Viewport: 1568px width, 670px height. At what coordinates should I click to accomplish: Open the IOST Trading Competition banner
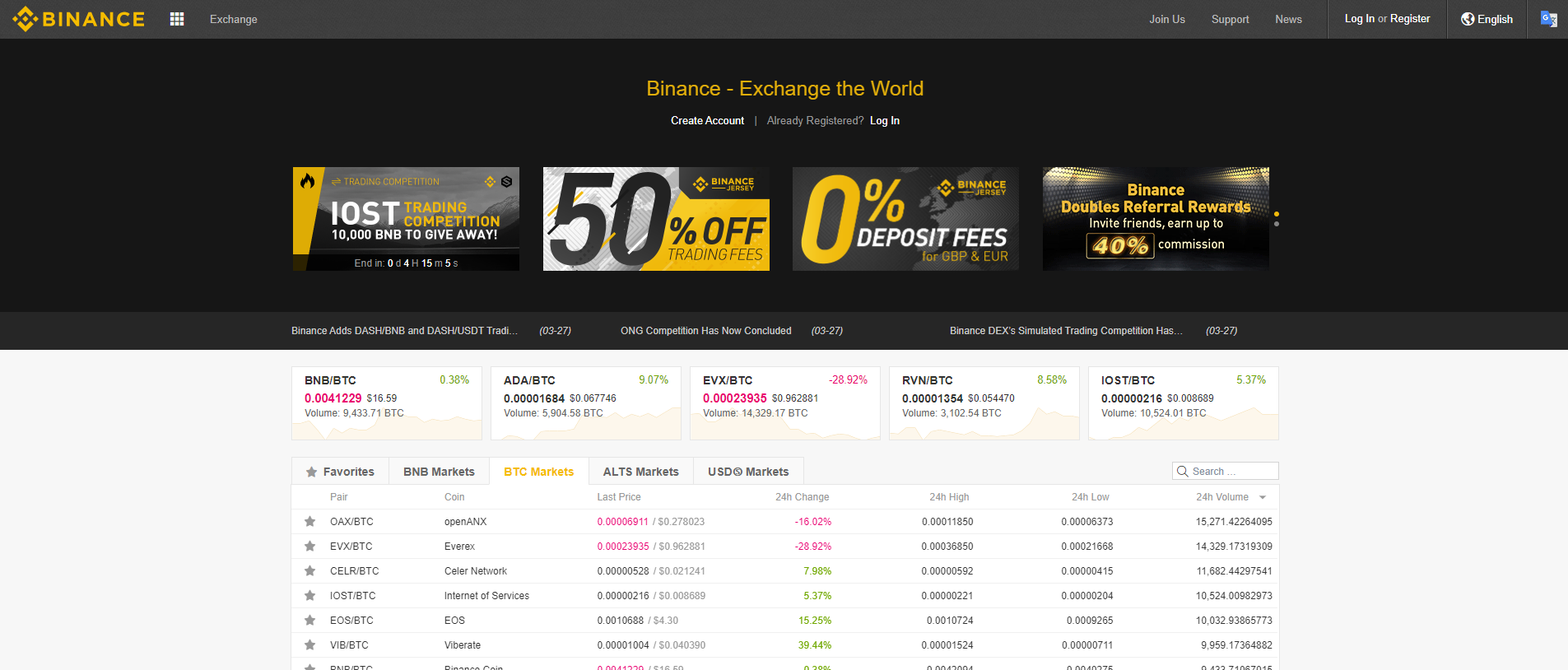[406, 219]
